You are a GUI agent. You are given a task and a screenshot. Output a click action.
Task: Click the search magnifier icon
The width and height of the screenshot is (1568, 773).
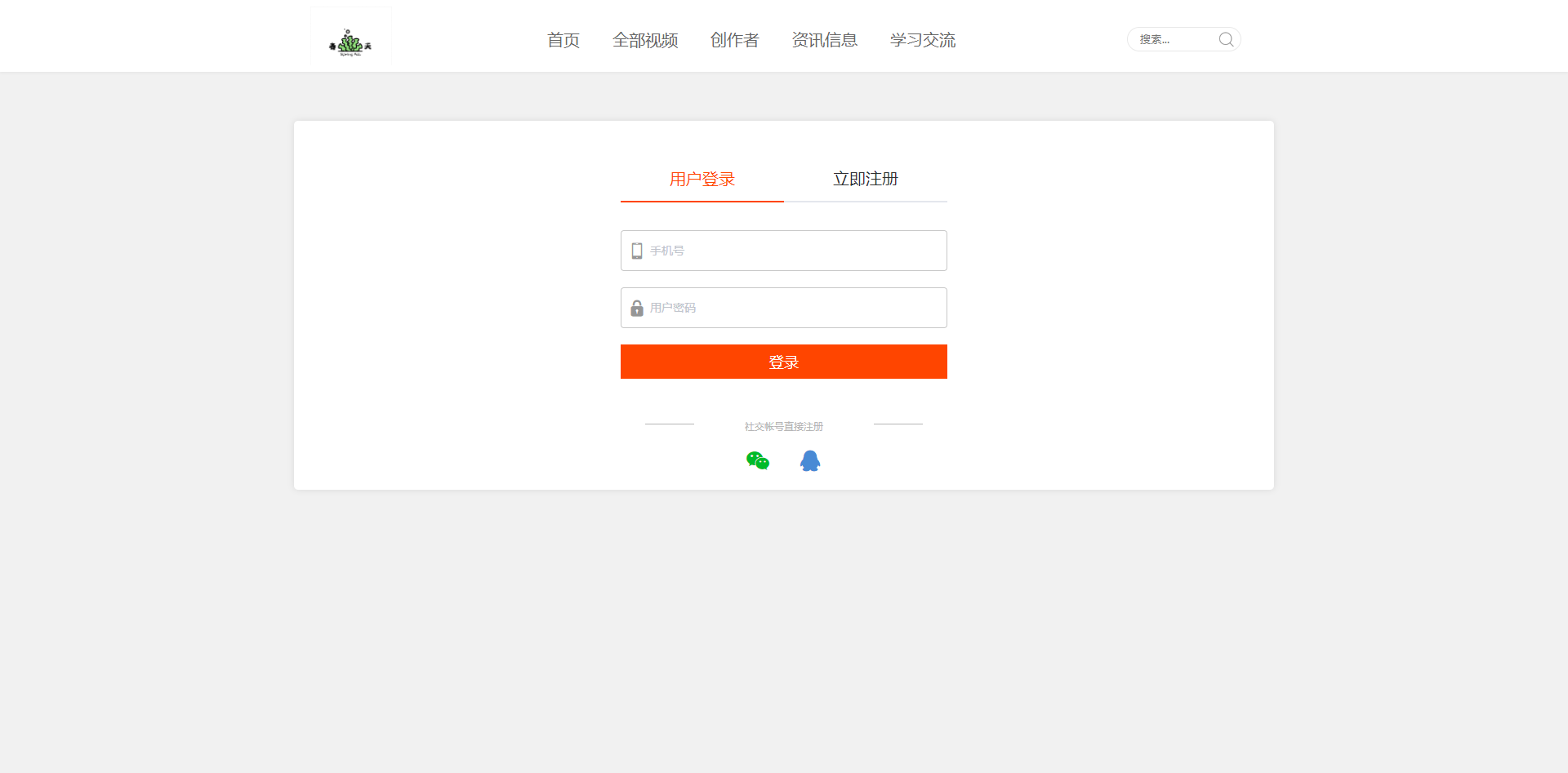tap(1226, 39)
